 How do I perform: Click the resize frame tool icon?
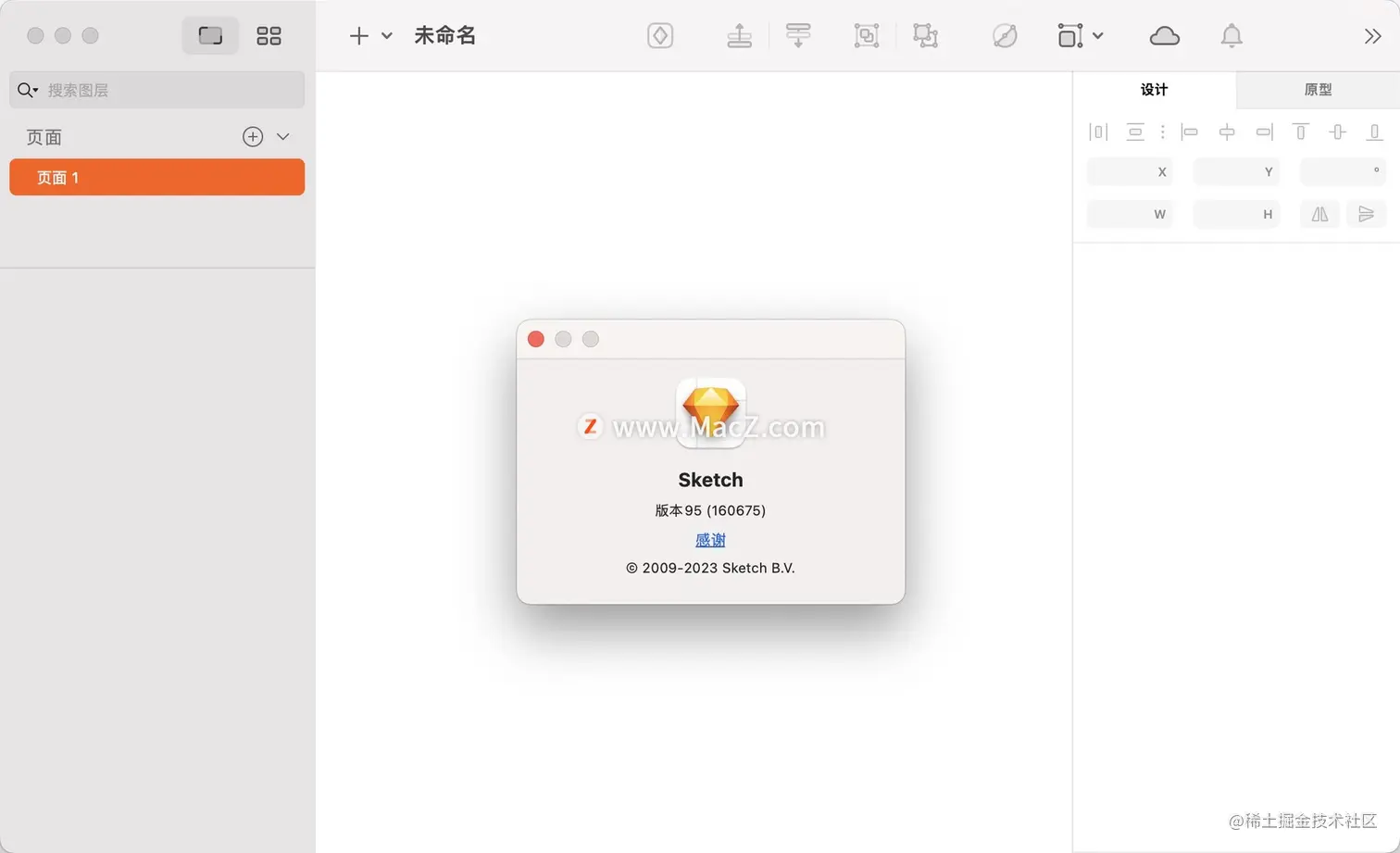coord(1070,36)
